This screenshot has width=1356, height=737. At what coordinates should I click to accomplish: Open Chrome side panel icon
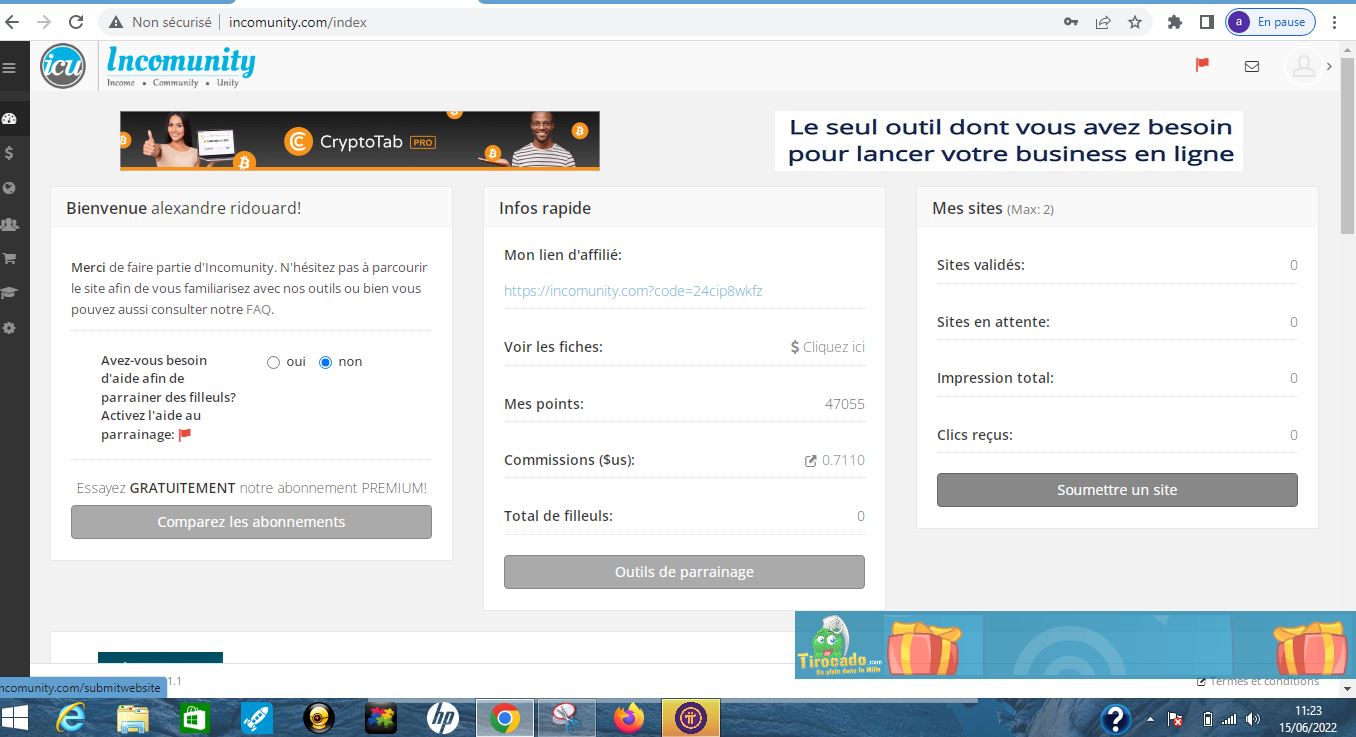1207,21
